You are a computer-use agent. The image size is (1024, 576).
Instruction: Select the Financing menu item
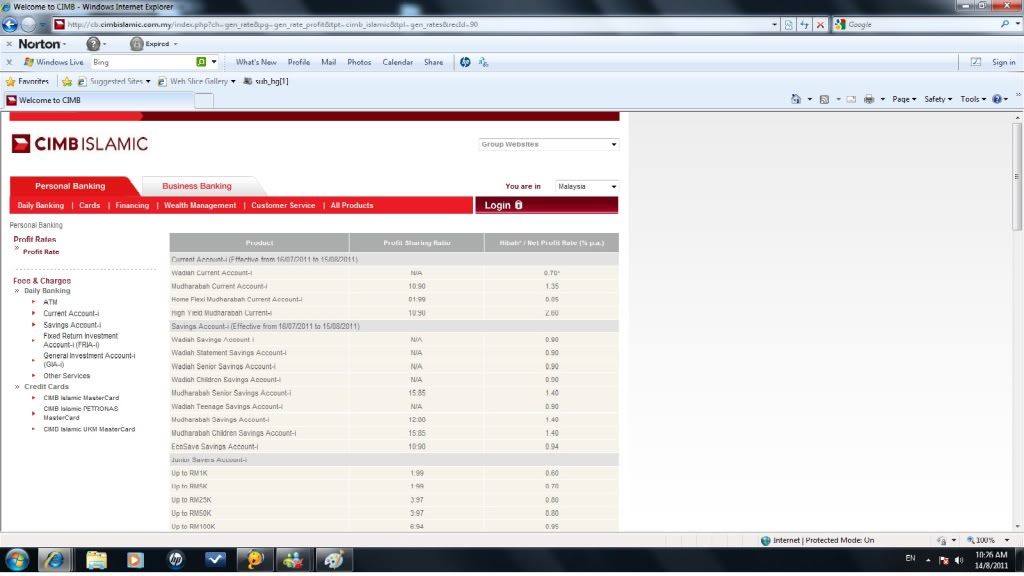tap(132, 205)
